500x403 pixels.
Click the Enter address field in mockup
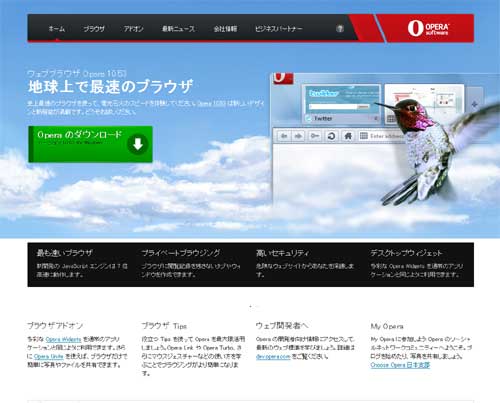point(382,136)
